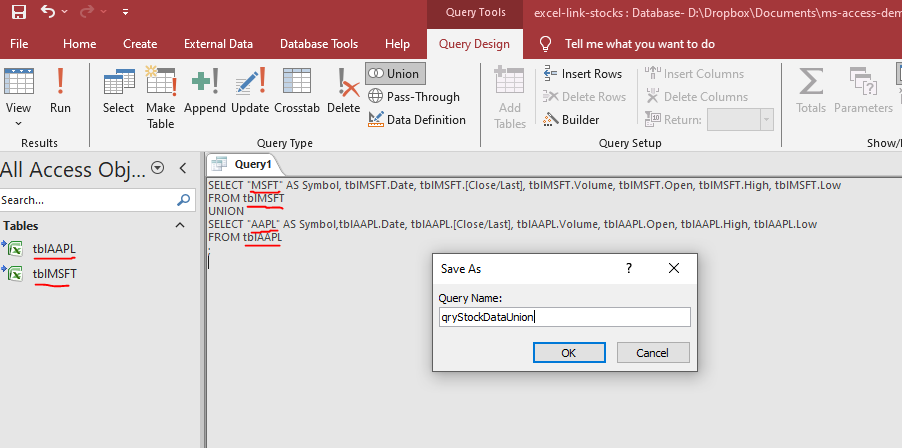The height and width of the screenshot is (448, 902).
Task: Click the Parameters button
Action: pyautogui.click(x=863, y=91)
